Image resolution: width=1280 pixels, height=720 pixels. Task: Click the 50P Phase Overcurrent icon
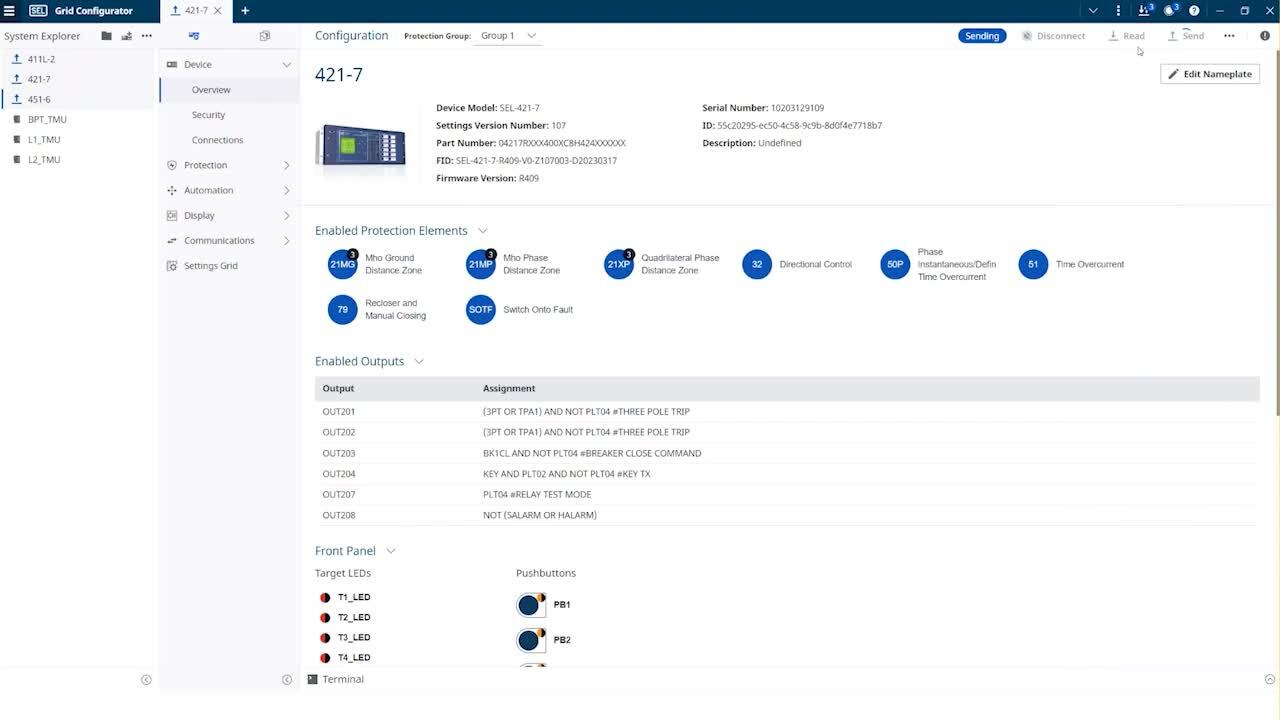tap(895, 265)
